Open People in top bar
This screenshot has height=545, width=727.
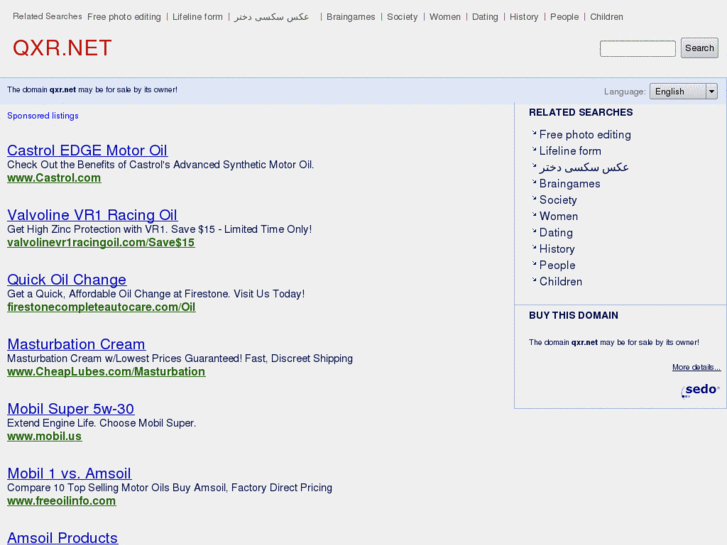point(564,17)
